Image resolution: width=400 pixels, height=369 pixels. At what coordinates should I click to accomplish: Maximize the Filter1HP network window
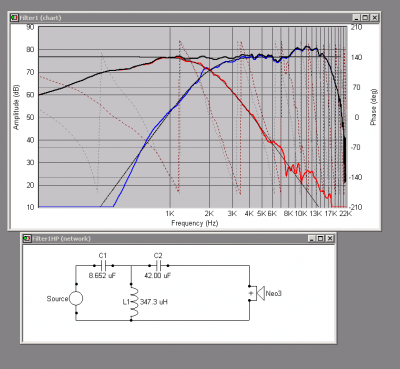(x=320, y=239)
